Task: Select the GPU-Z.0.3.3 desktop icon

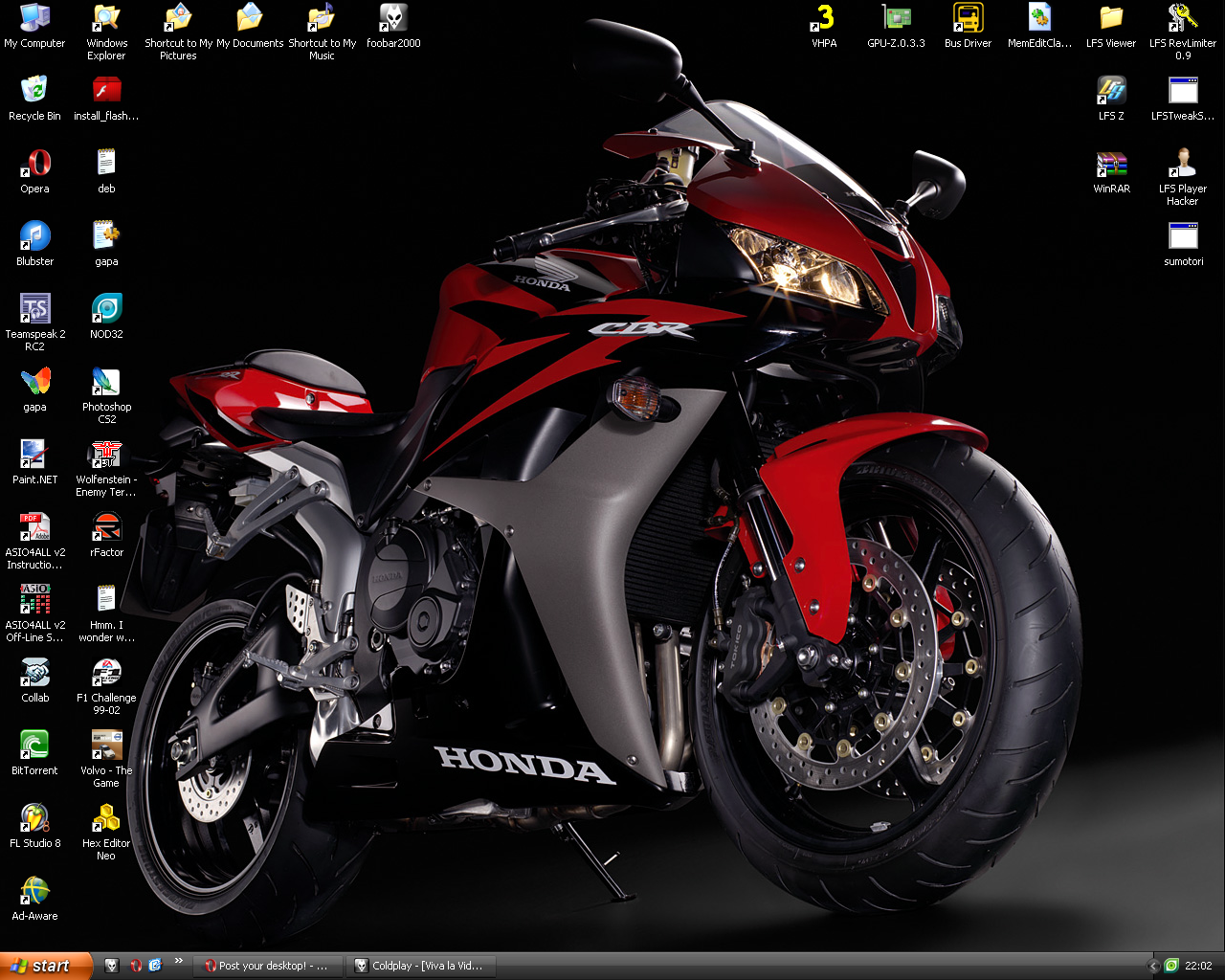Action: tap(896, 27)
